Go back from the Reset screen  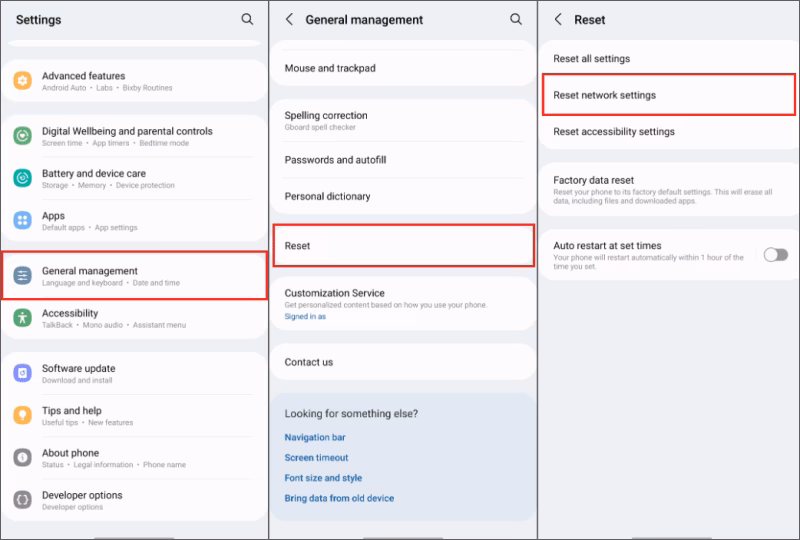[x=558, y=20]
